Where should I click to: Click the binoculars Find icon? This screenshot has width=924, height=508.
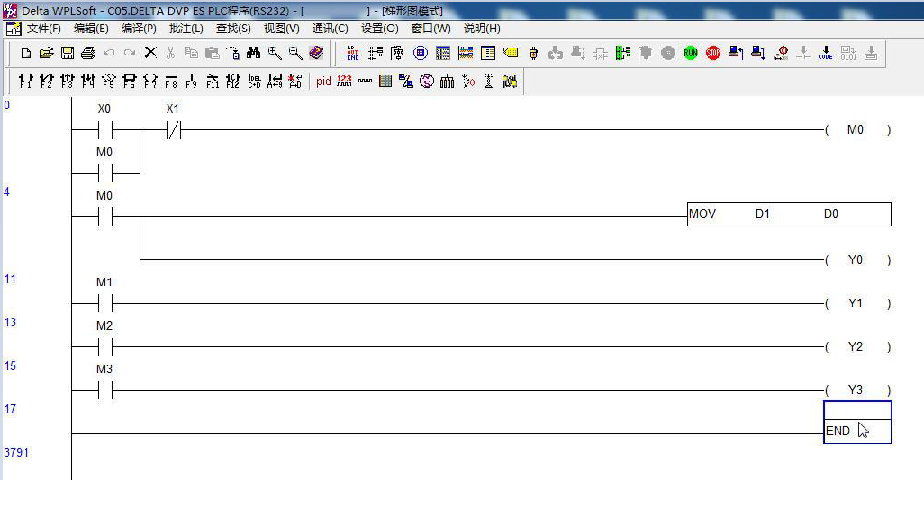(253, 53)
